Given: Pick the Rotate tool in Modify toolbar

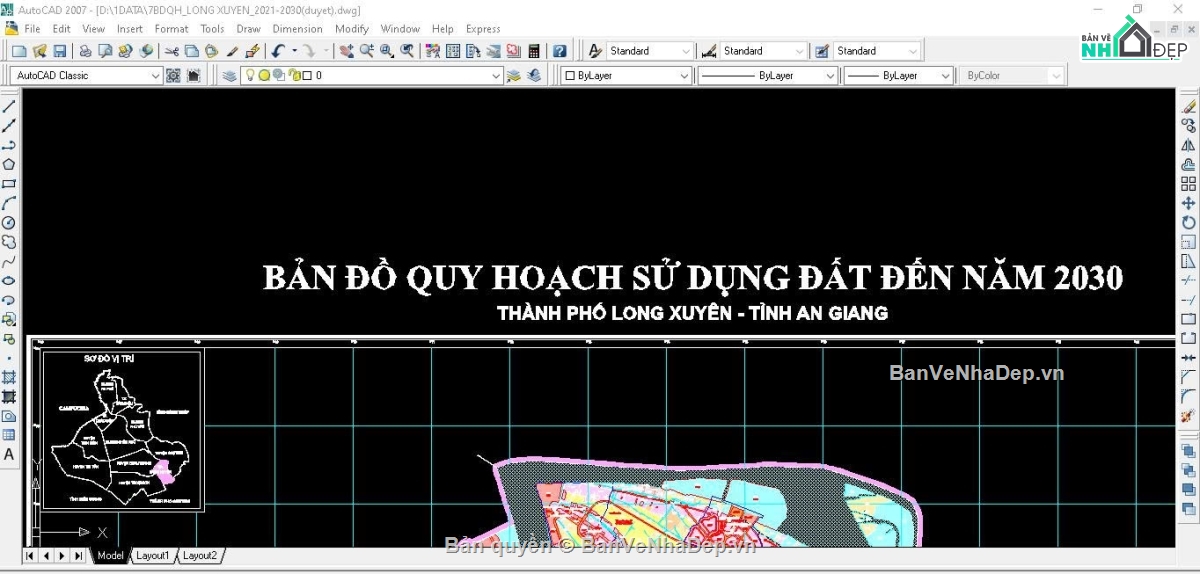Looking at the screenshot, I should [1189, 222].
